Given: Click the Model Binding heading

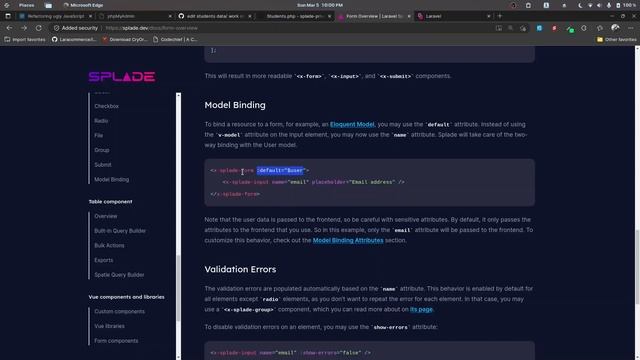Looking at the screenshot, I should [x=235, y=105].
